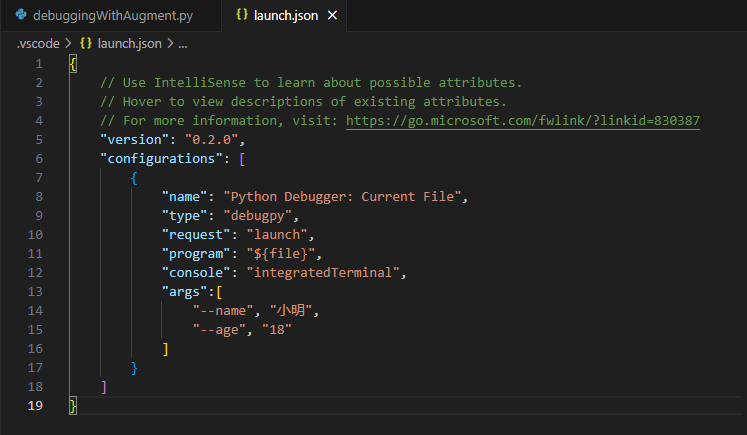Click the "program" key
The height and width of the screenshot is (435, 747).
coord(196,254)
